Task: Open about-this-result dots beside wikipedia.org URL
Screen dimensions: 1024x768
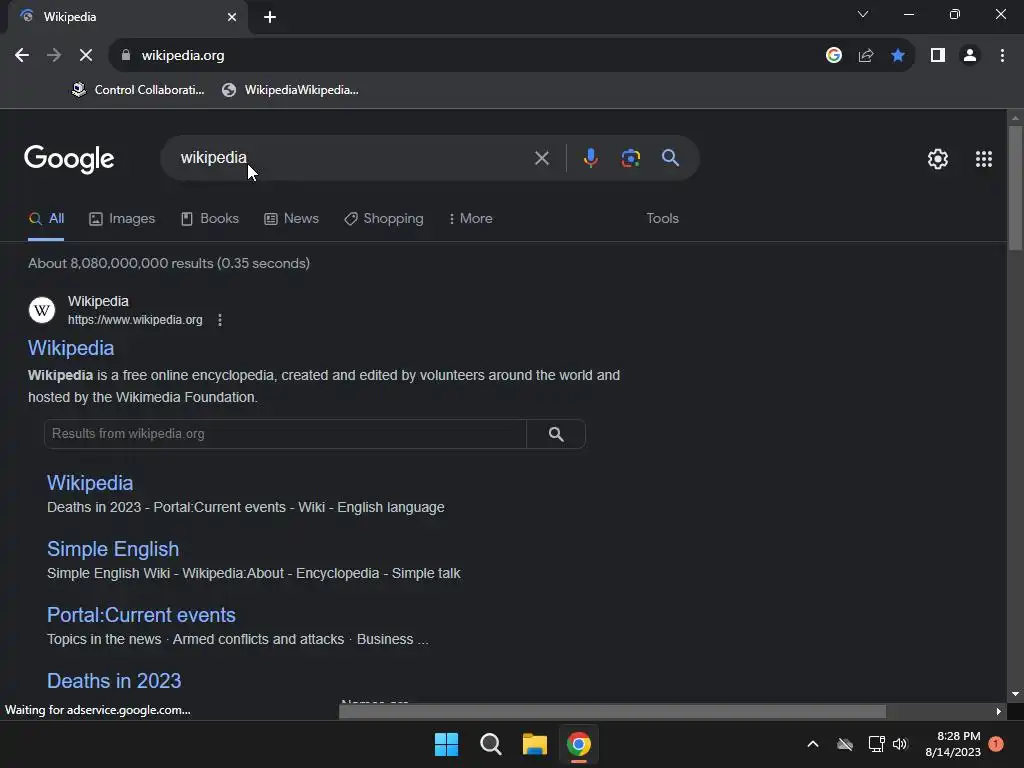Action: pyautogui.click(x=220, y=320)
